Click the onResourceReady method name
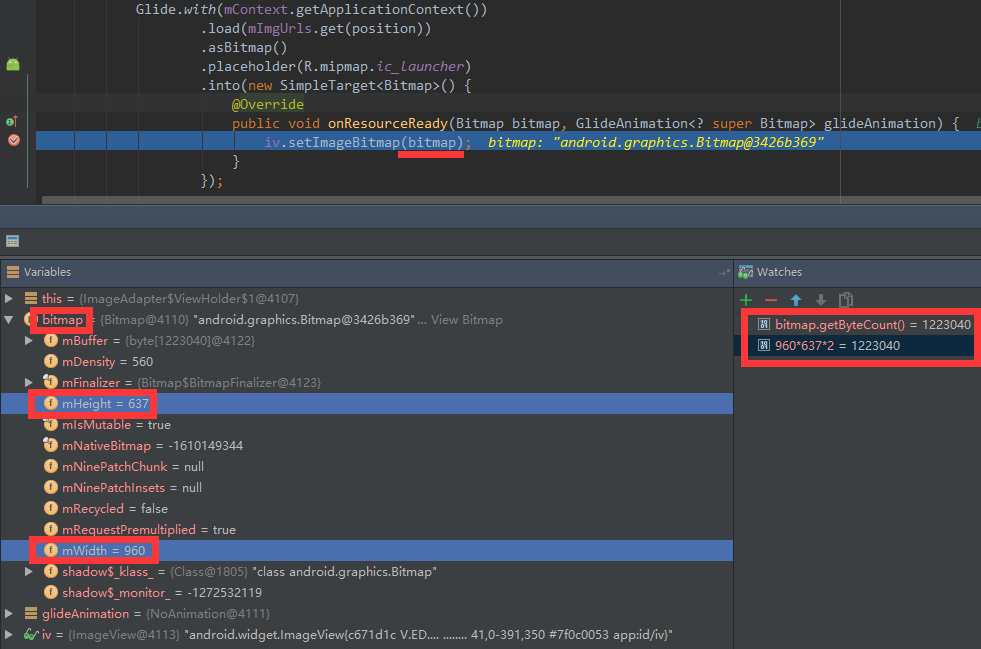Image resolution: width=981 pixels, height=649 pixels. (388, 123)
